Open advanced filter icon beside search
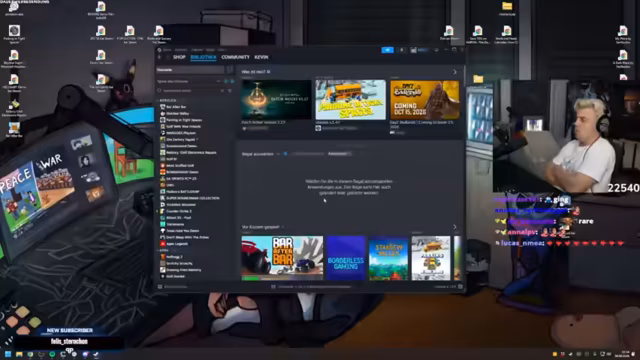The height and width of the screenshot is (360, 640). coord(230,91)
